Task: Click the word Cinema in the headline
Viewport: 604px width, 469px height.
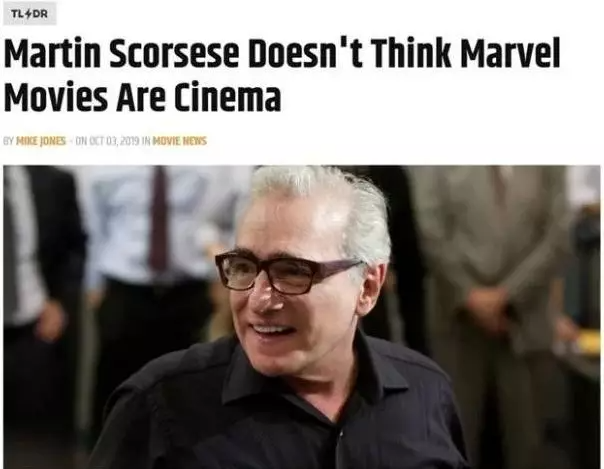Action: tap(227, 96)
